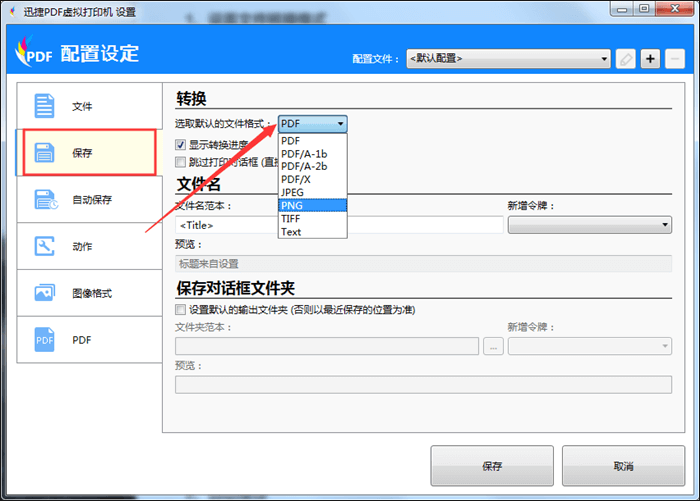
Task: Add a new profile with plus icon
Action: (x=650, y=58)
